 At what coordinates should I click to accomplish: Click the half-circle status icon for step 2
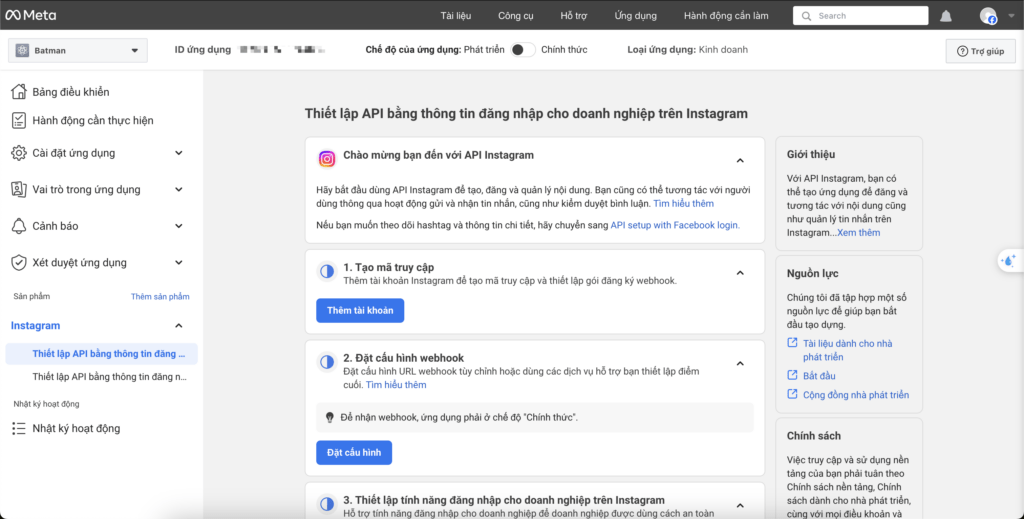[x=327, y=362]
